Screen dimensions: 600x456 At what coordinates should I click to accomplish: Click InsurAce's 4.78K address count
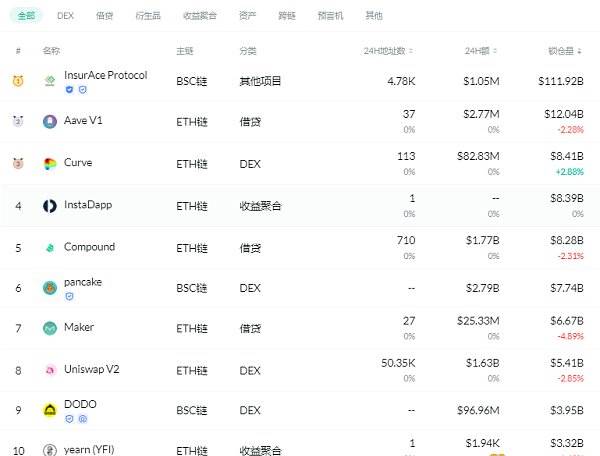pos(401,81)
